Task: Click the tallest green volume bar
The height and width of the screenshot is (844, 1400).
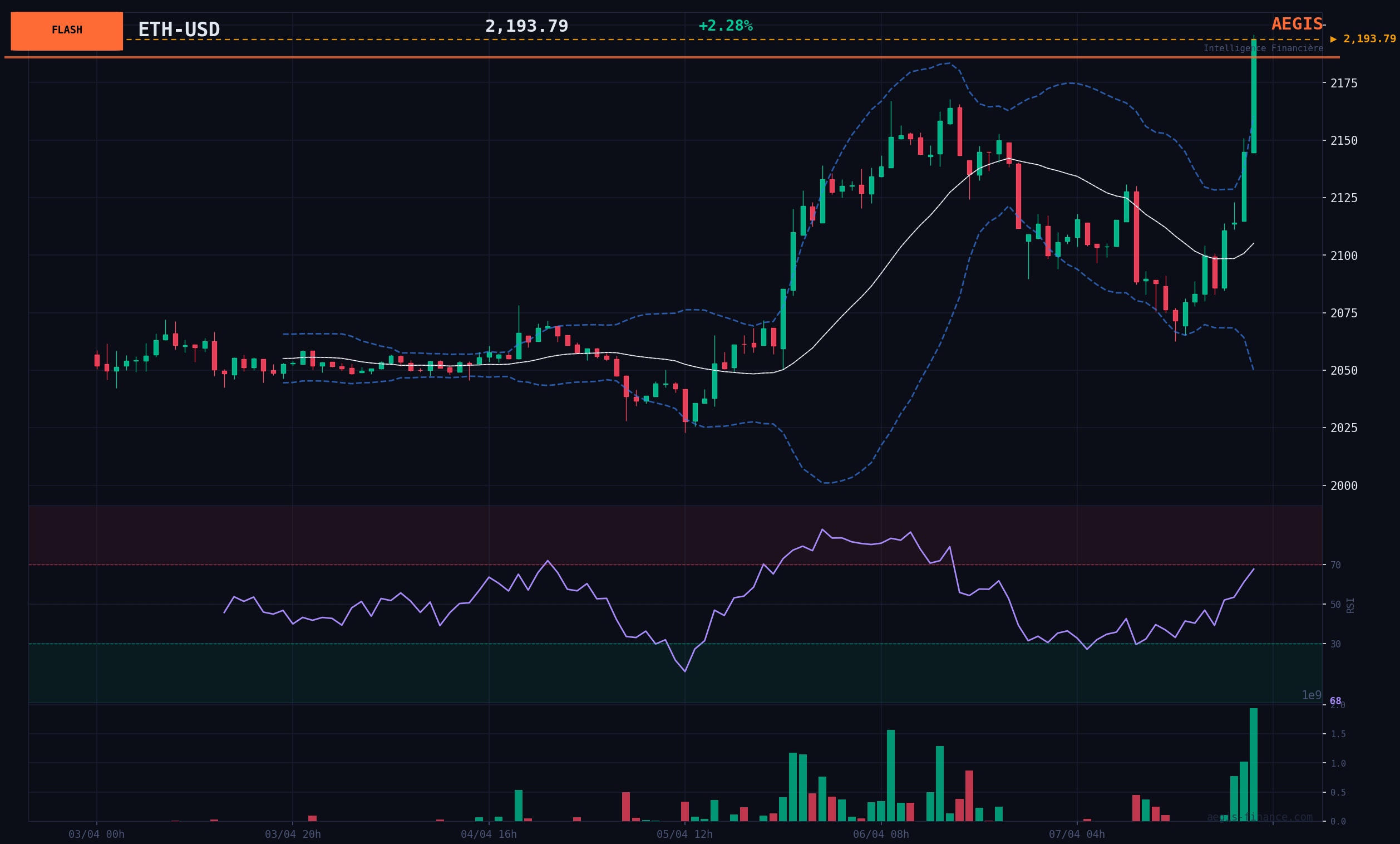Action: pyautogui.click(x=1254, y=764)
